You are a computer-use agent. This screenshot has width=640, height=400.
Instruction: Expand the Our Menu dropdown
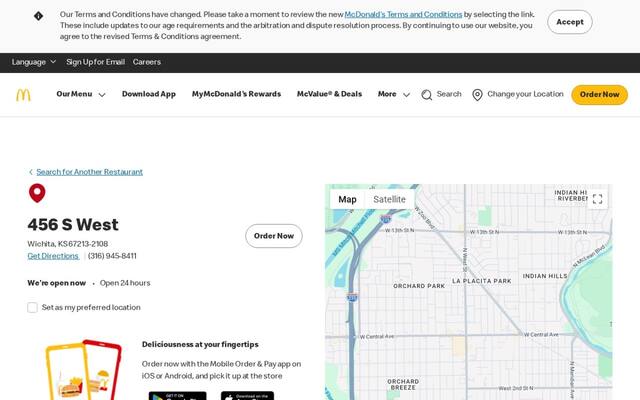click(81, 94)
